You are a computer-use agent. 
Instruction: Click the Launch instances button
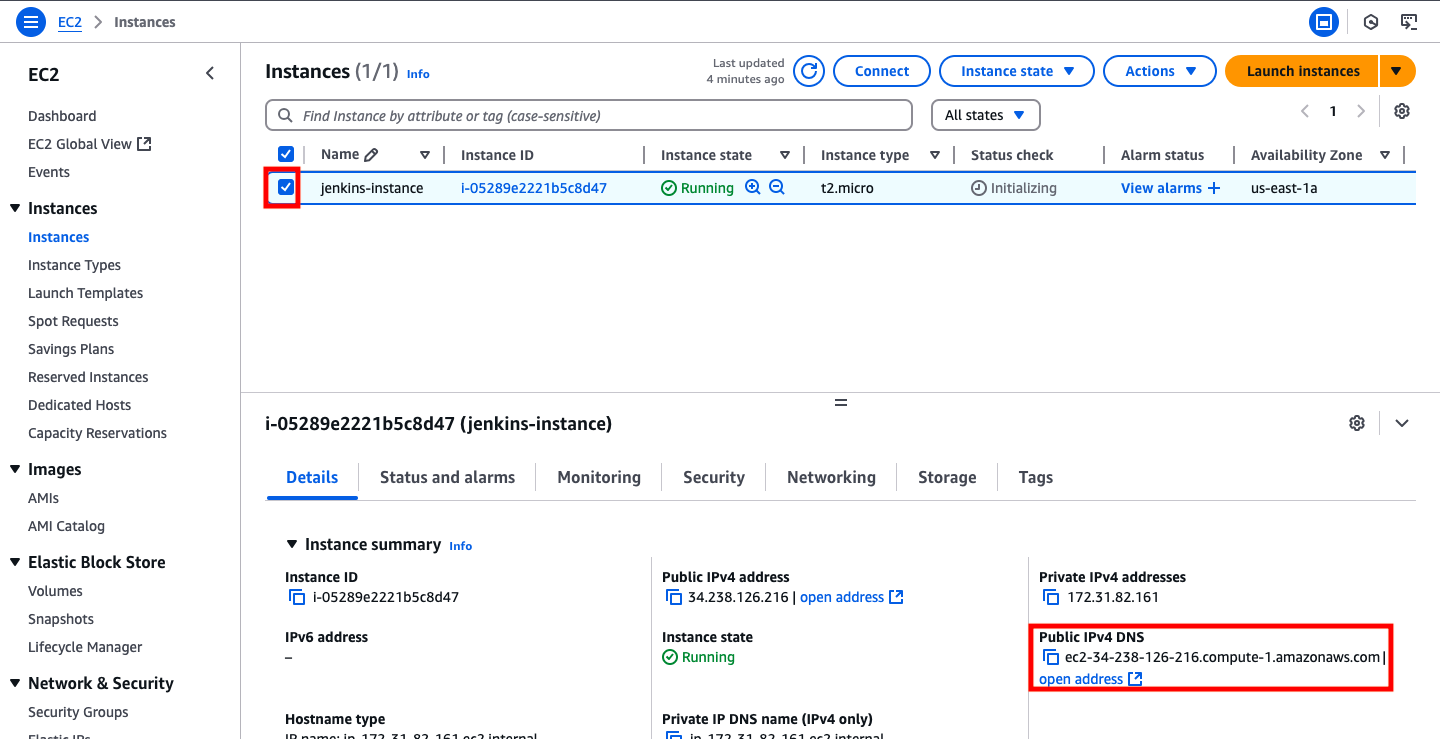click(x=1302, y=71)
